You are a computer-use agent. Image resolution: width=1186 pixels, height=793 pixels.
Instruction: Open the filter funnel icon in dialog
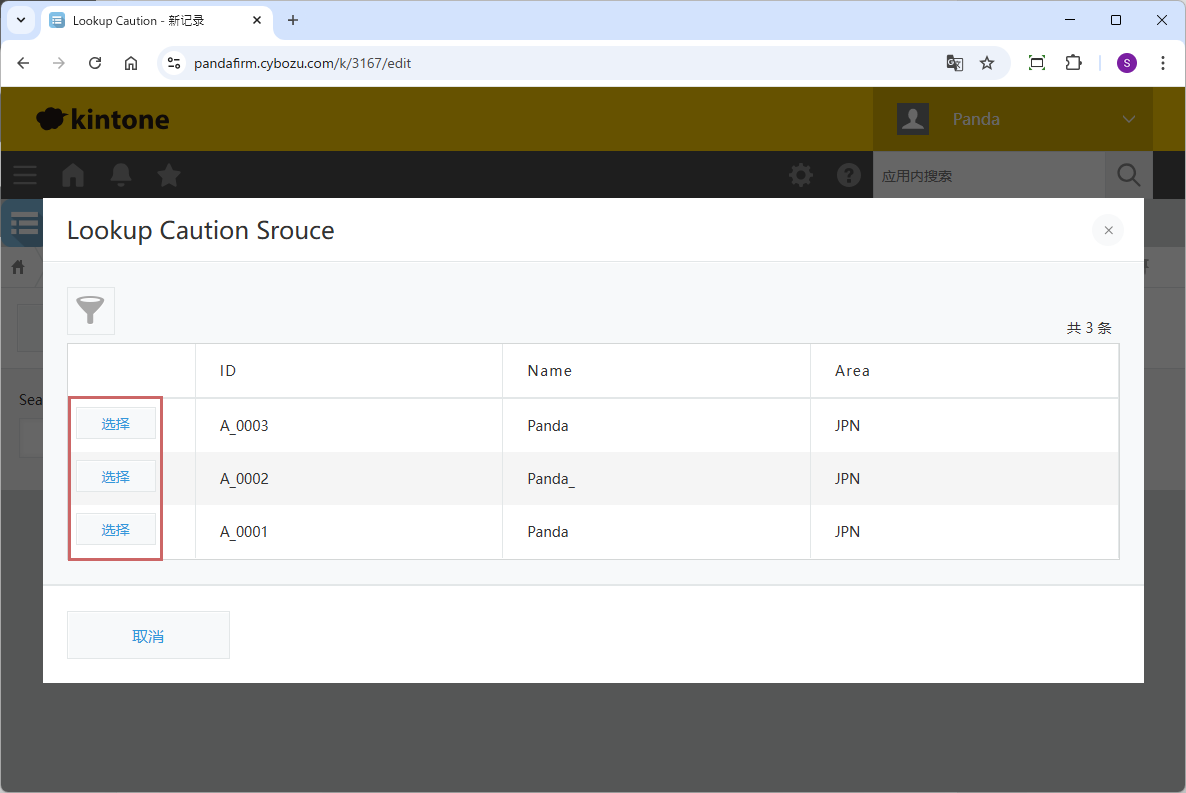(x=91, y=311)
